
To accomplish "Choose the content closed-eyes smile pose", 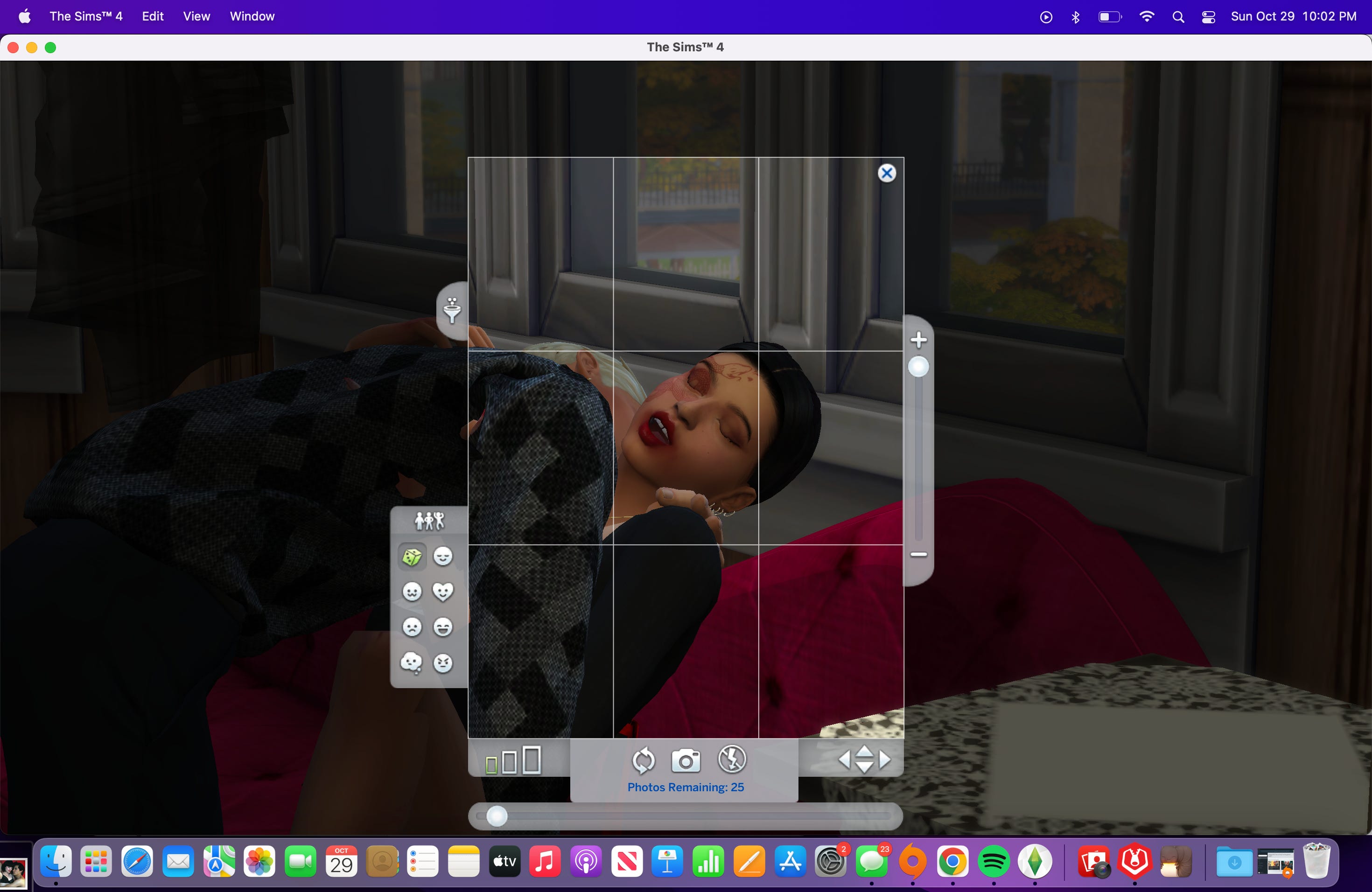I will coord(443,556).
